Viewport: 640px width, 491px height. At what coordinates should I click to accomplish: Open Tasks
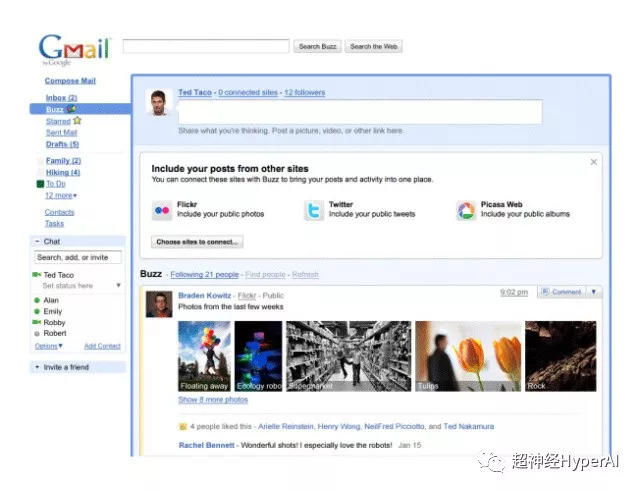[54, 224]
